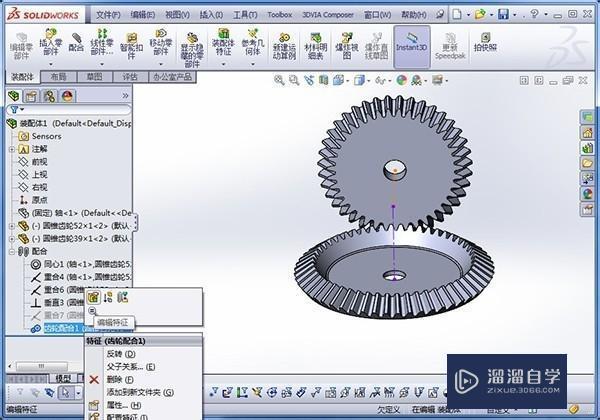Click the Open file folder icon

click(x=480, y=15)
